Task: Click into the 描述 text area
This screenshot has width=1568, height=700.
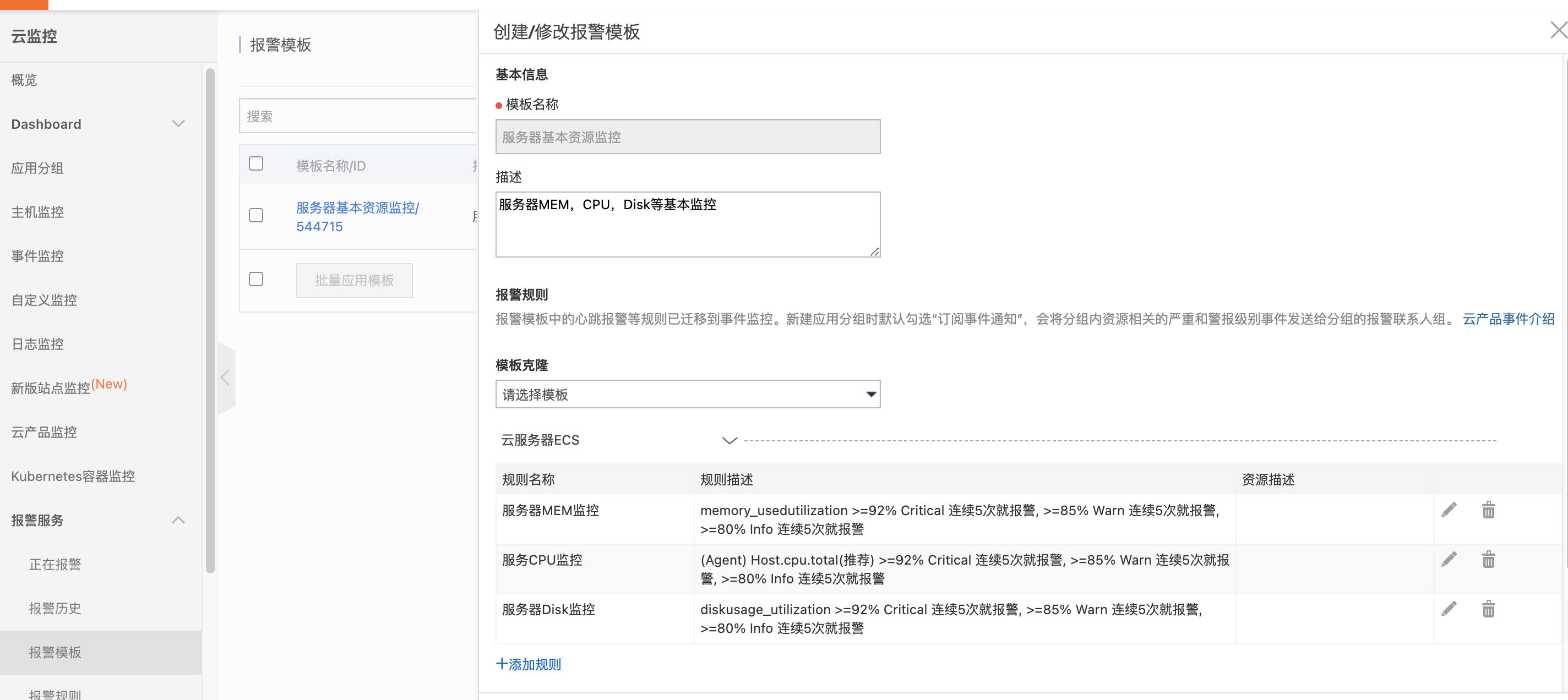Action: 687,225
